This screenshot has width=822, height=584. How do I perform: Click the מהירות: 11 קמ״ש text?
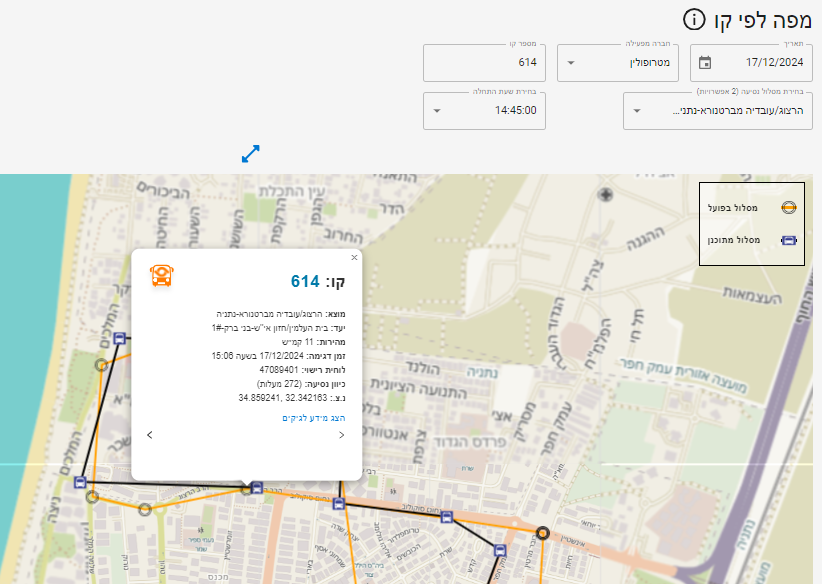(x=313, y=342)
